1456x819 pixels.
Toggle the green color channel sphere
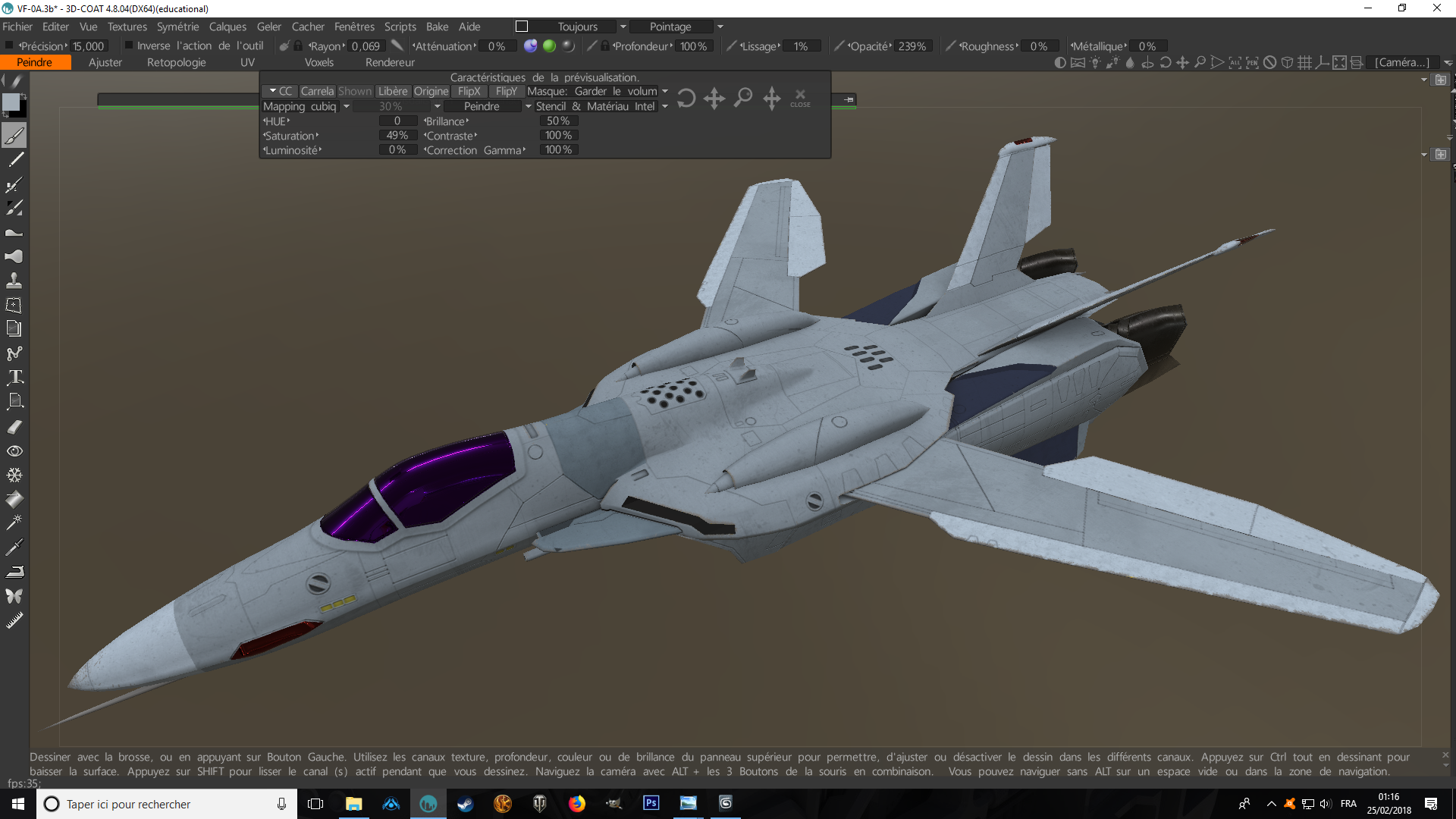[x=550, y=45]
